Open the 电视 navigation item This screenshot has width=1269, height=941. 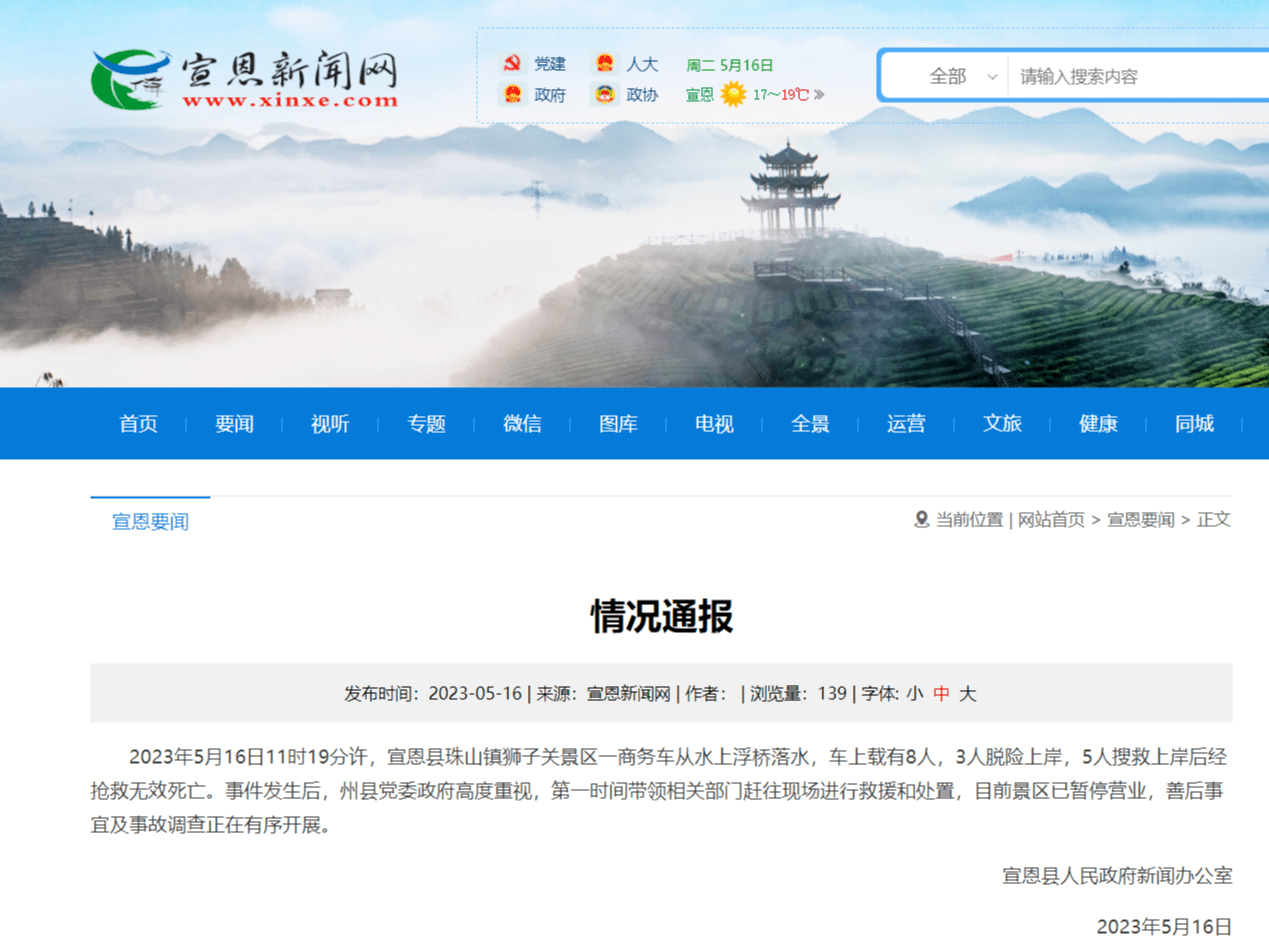click(714, 424)
